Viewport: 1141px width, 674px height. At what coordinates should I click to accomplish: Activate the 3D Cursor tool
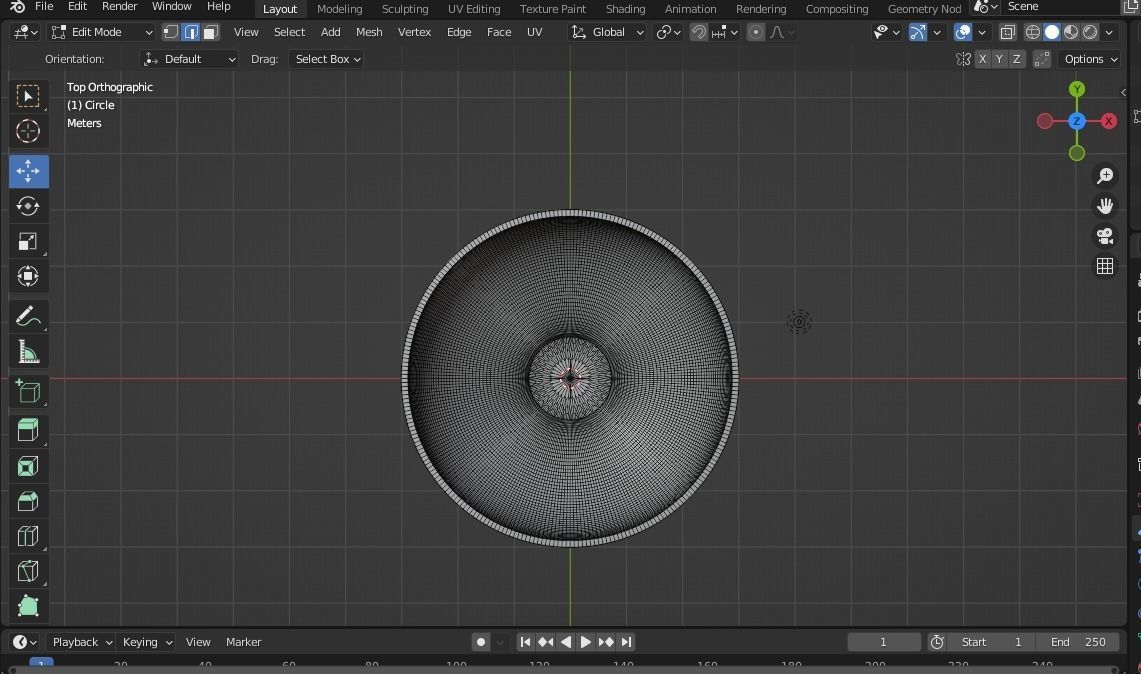pos(28,131)
